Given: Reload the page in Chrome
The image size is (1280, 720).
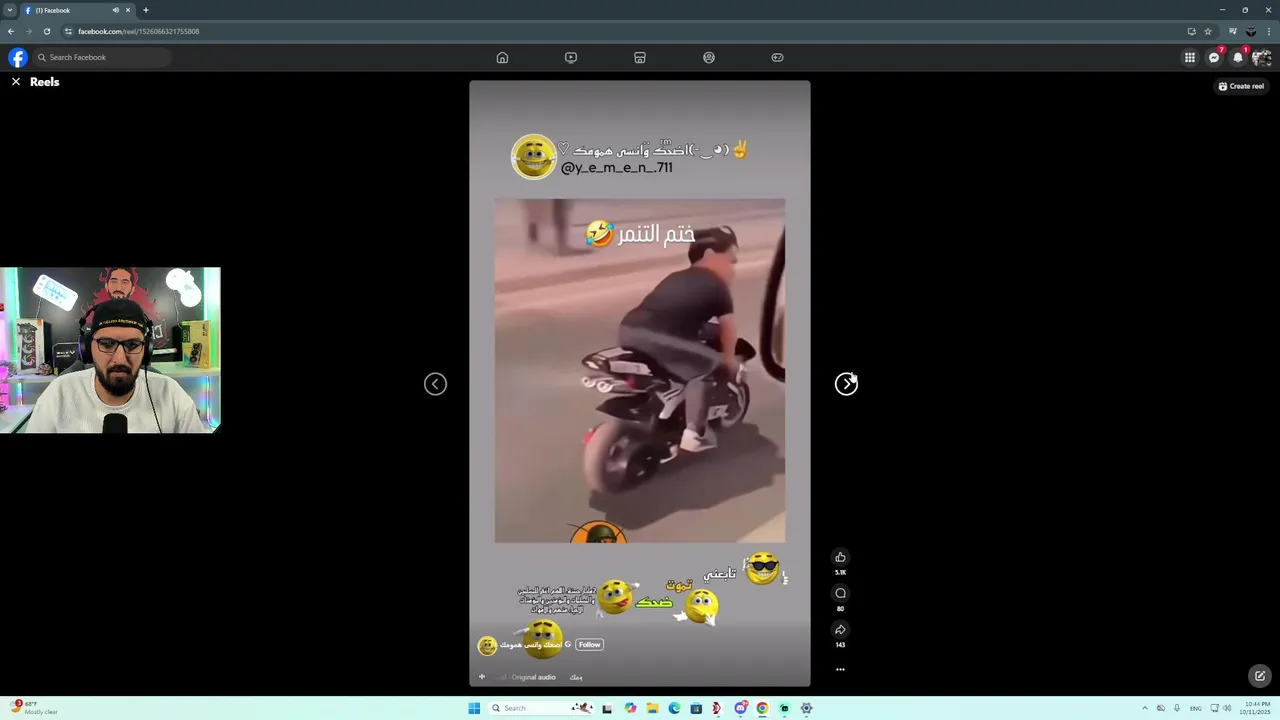Looking at the screenshot, I should click(x=46, y=31).
